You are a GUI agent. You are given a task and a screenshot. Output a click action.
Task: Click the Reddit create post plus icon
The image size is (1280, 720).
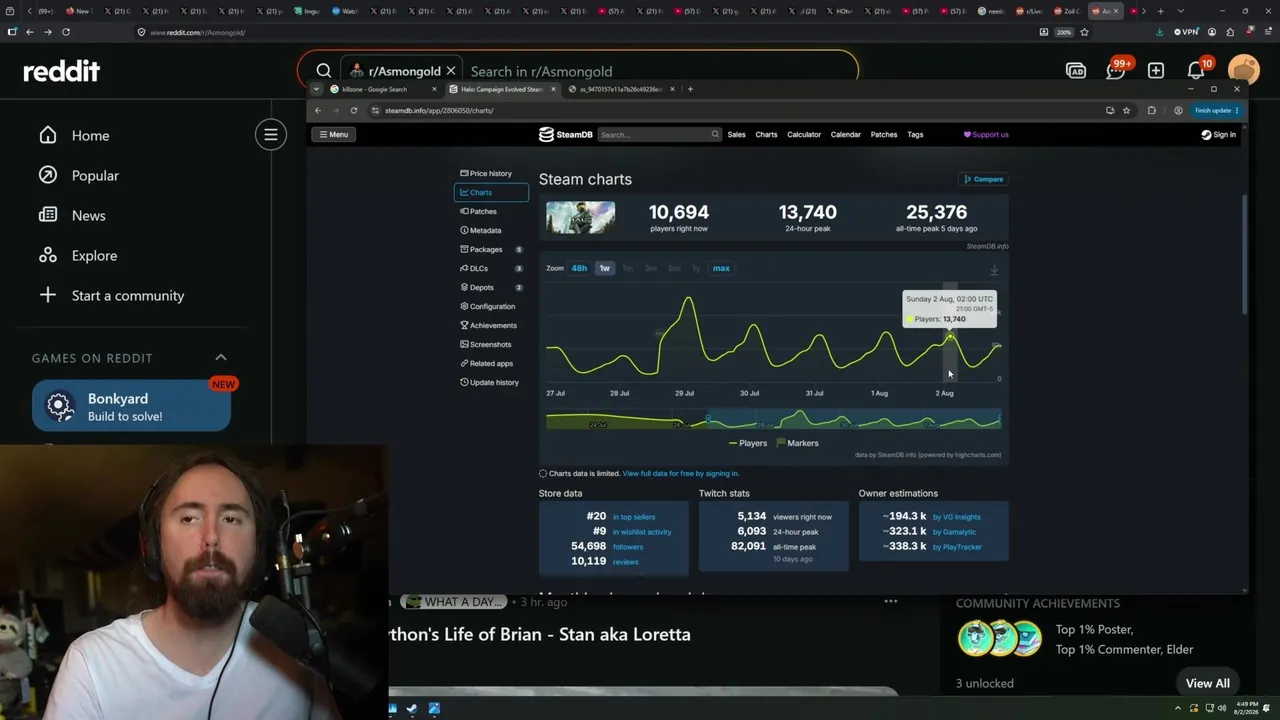click(1156, 71)
